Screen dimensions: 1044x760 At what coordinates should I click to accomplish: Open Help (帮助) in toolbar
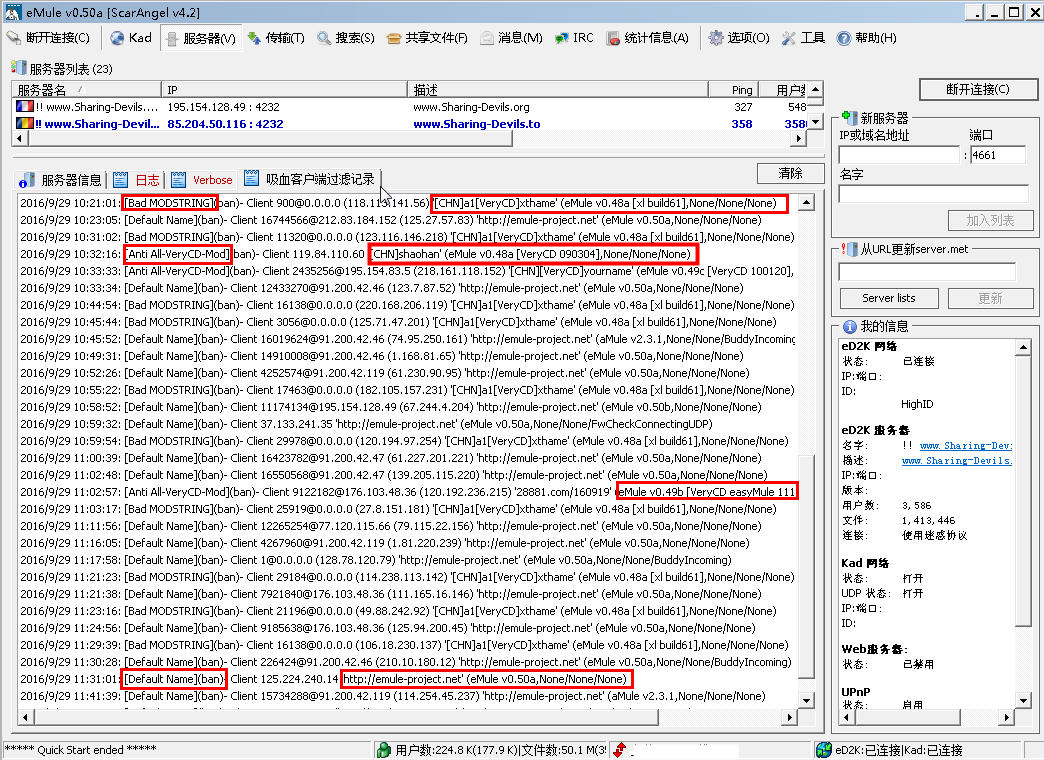point(866,38)
